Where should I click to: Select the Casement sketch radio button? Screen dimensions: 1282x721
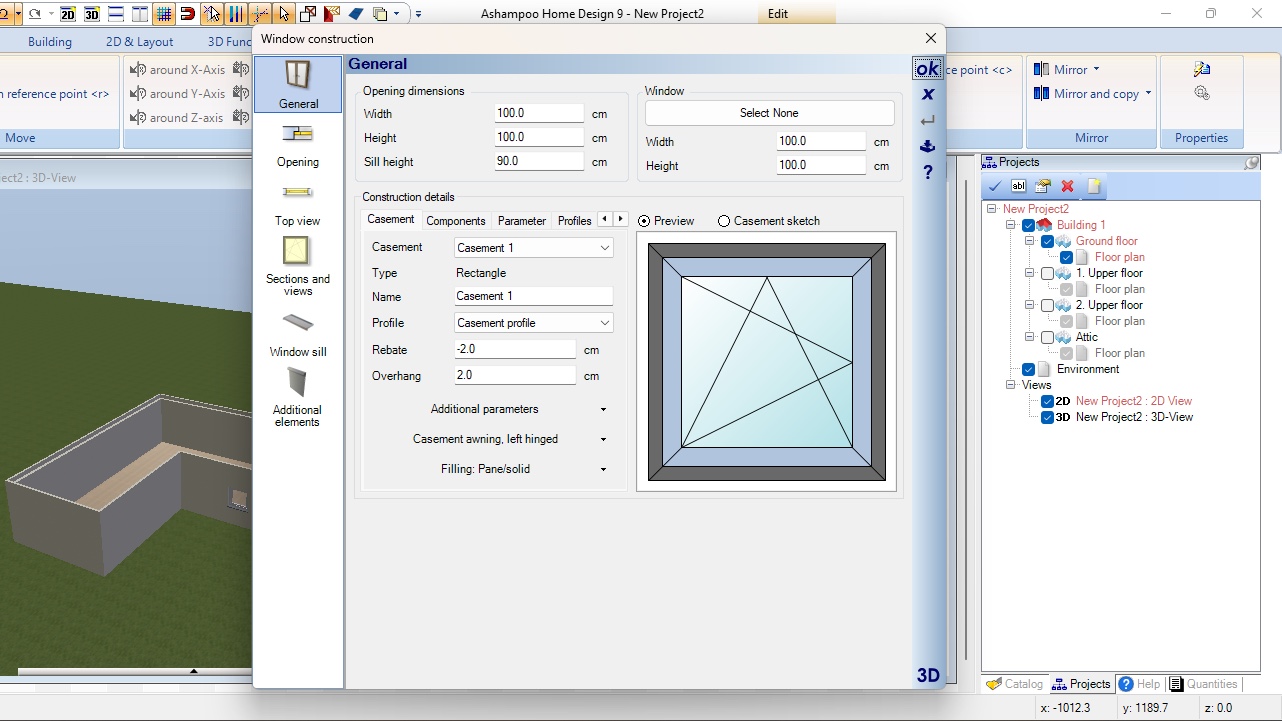click(x=724, y=221)
